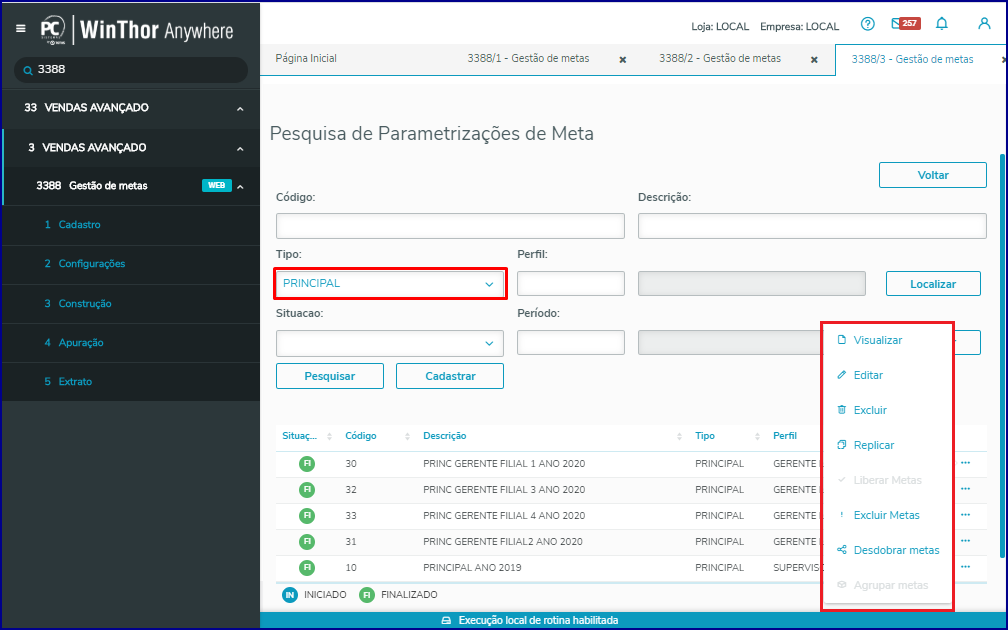The height and width of the screenshot is (630, 1008).
Task: Focus the Código input field
Action: [450, 226]
